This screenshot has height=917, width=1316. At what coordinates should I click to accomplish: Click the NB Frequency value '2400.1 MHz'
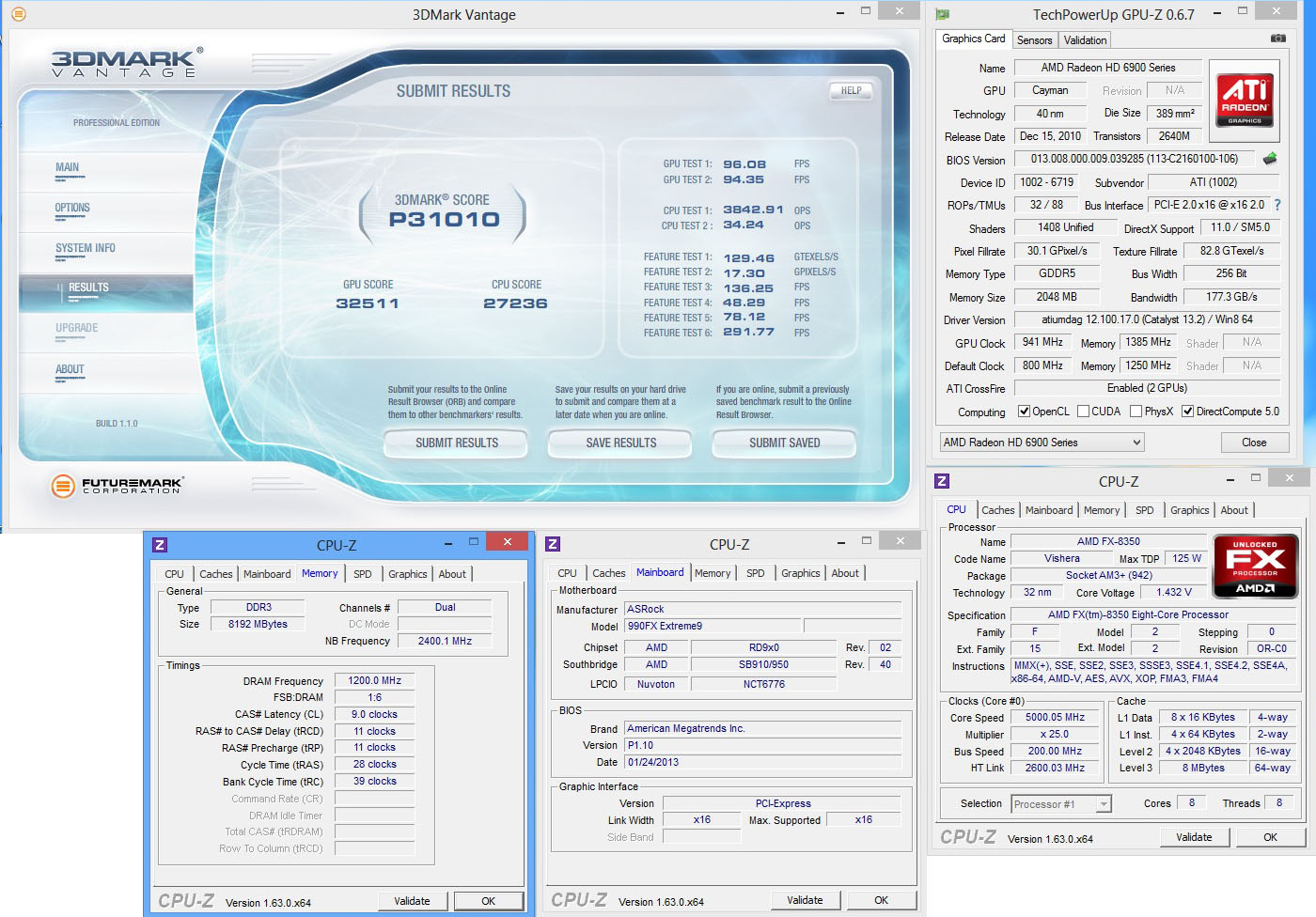pos(445,641)
